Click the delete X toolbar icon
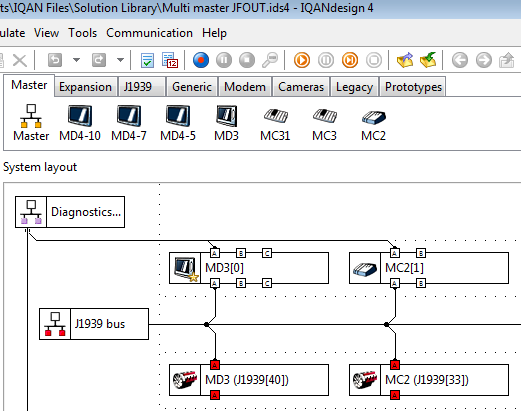Image resolution: width=521 pixels, height=411 pixels. [20, 61]
